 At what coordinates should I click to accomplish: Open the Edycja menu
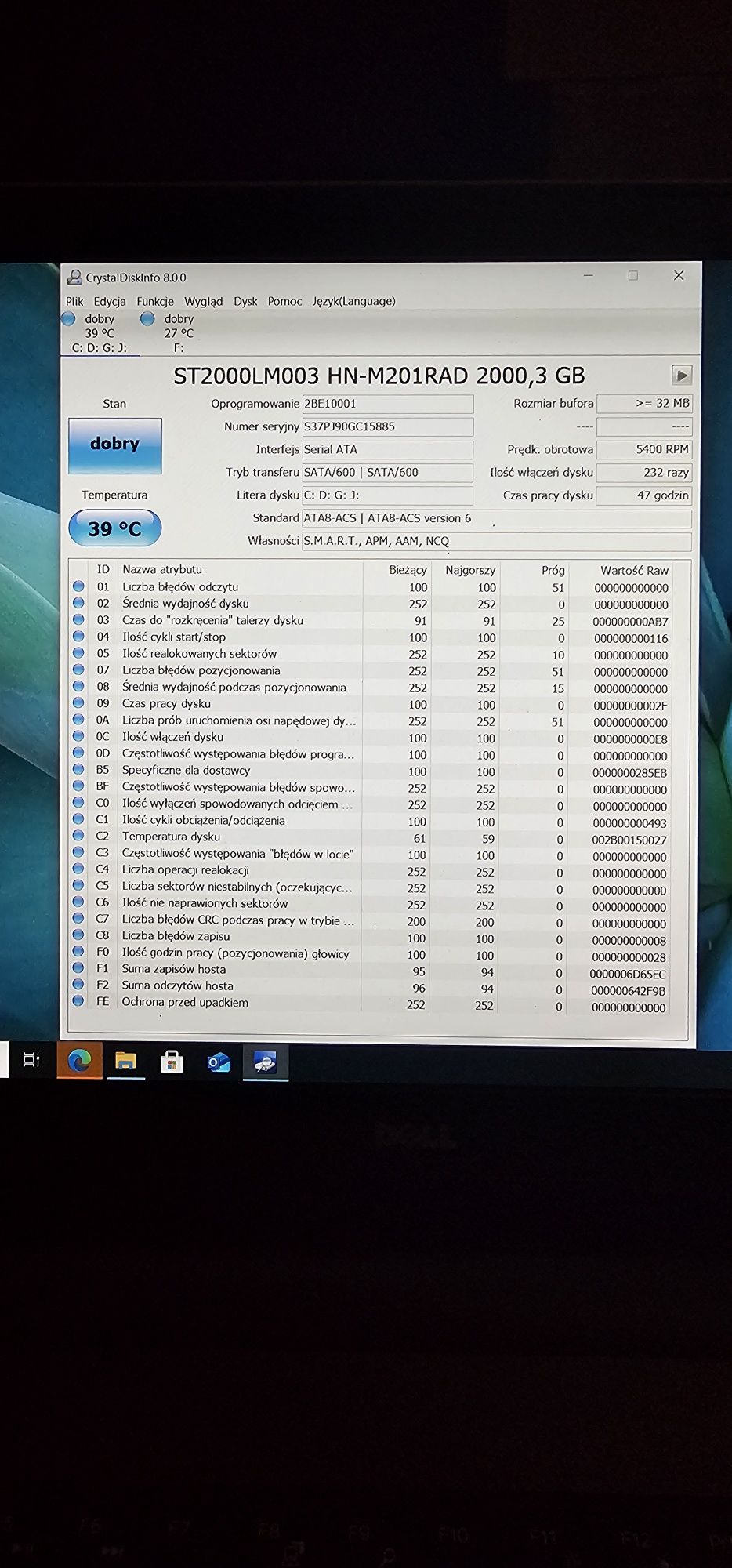point(110,301)
